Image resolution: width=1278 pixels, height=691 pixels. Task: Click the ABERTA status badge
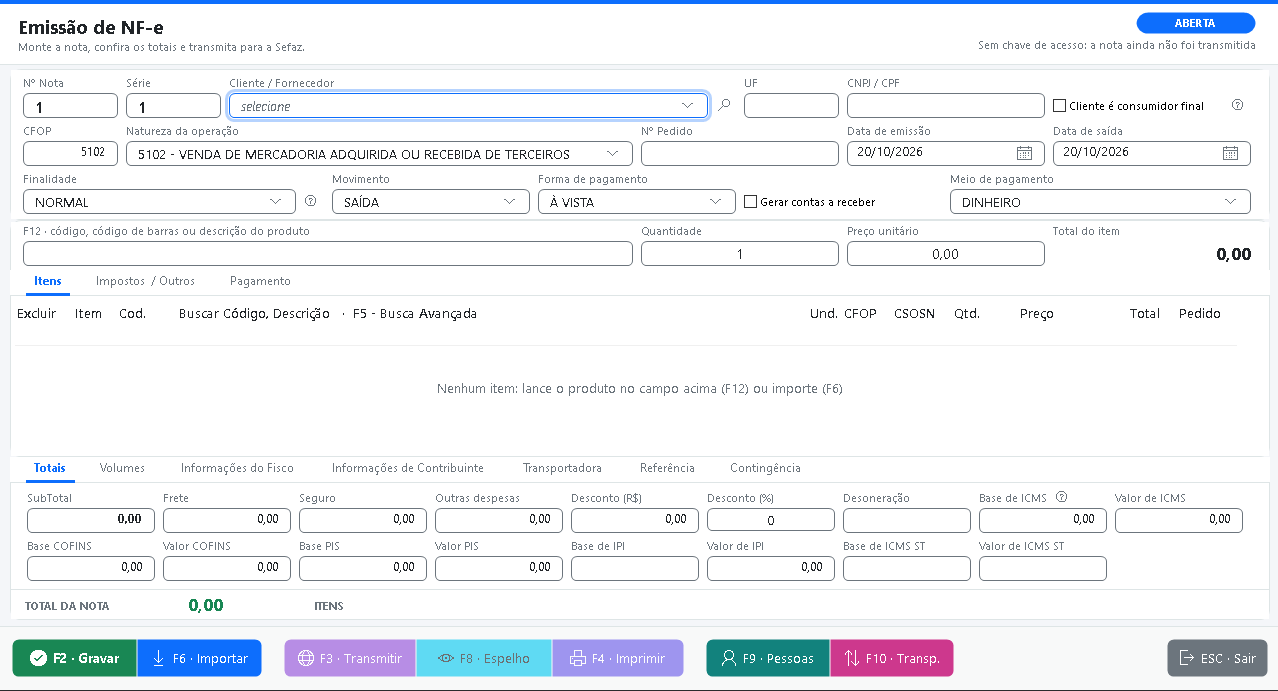tap(1195, 23)
